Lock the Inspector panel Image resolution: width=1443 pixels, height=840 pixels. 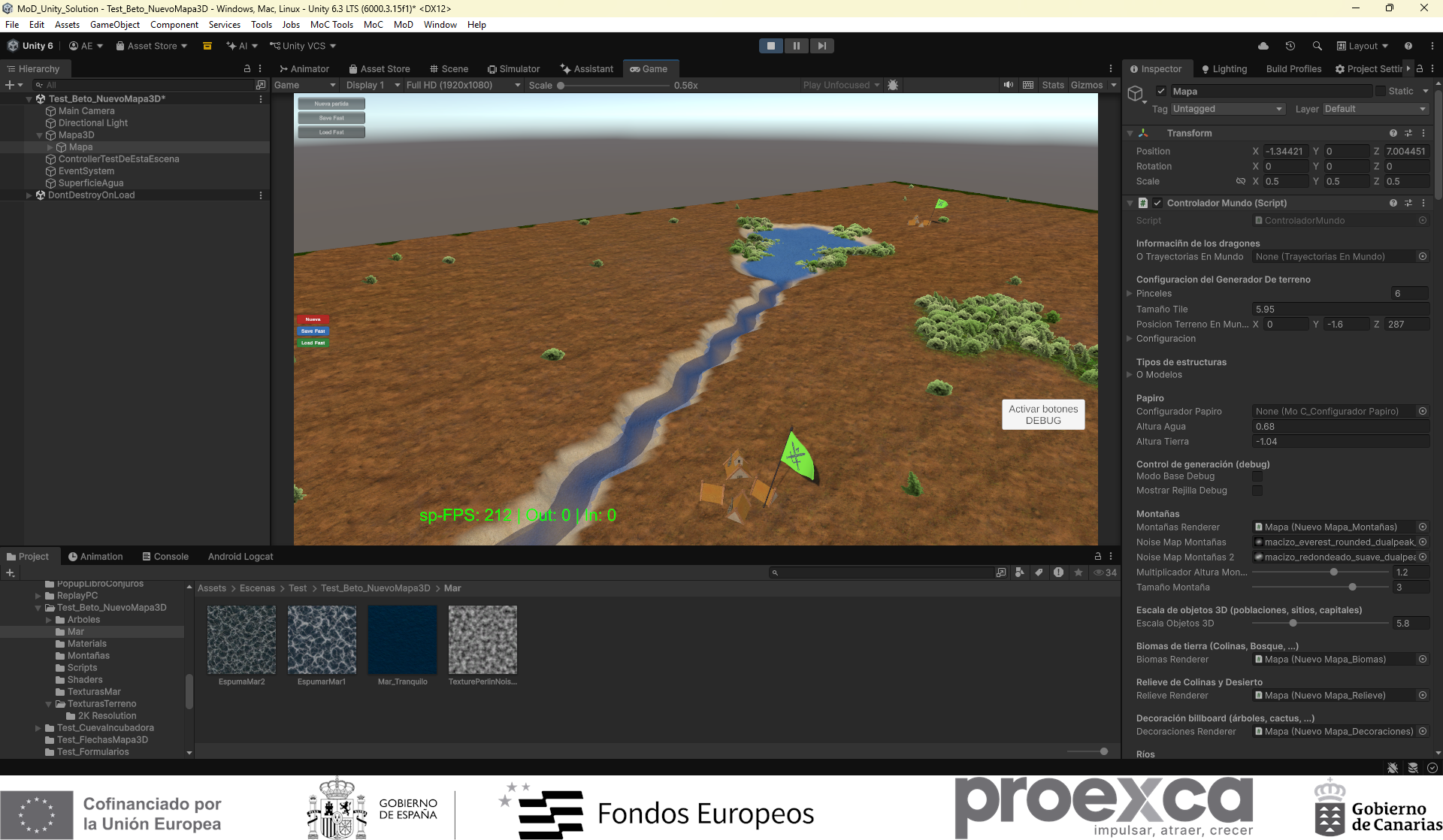coord(1420,68)
